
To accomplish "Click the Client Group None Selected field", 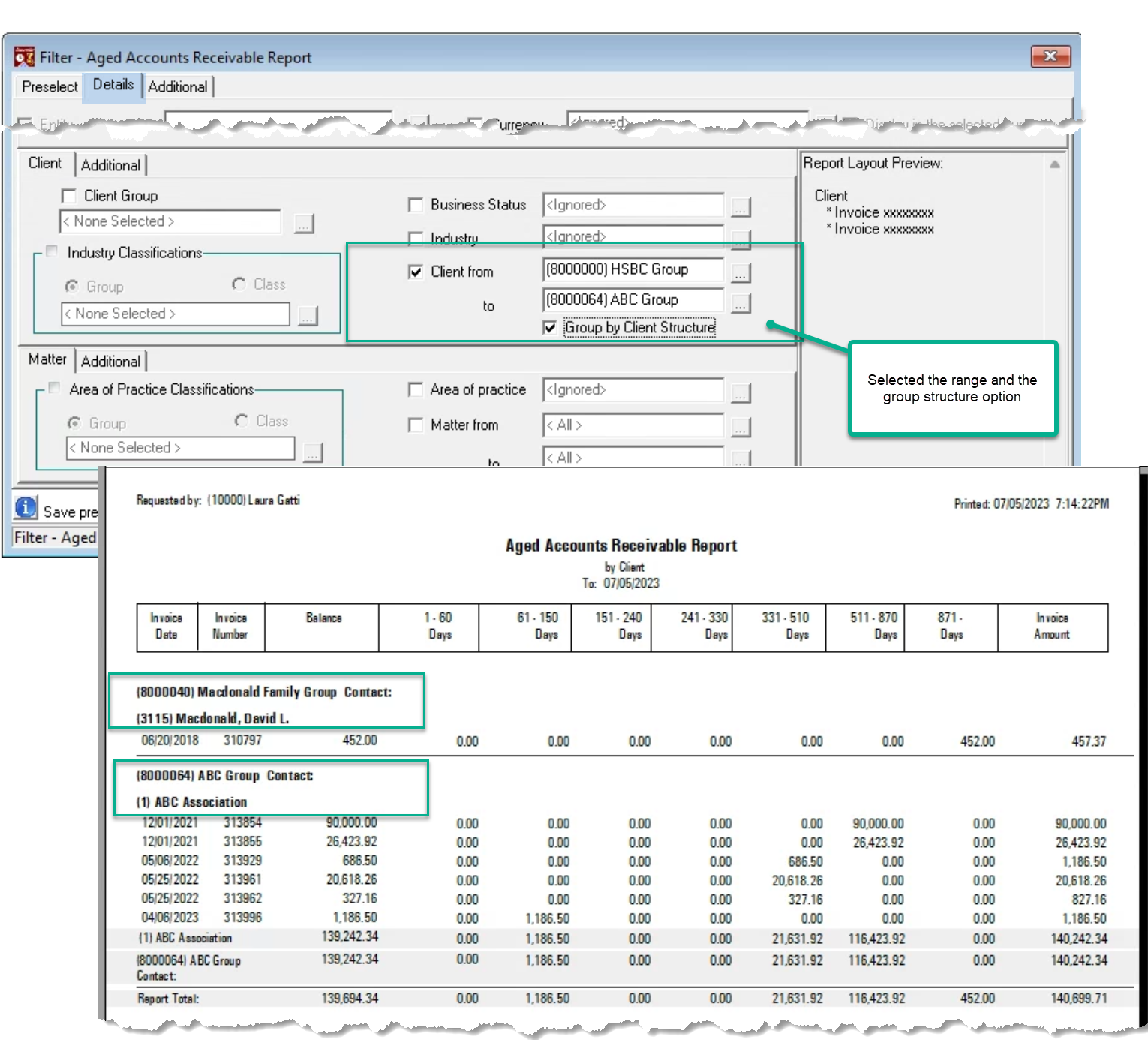I will click(x=170, y=221).
